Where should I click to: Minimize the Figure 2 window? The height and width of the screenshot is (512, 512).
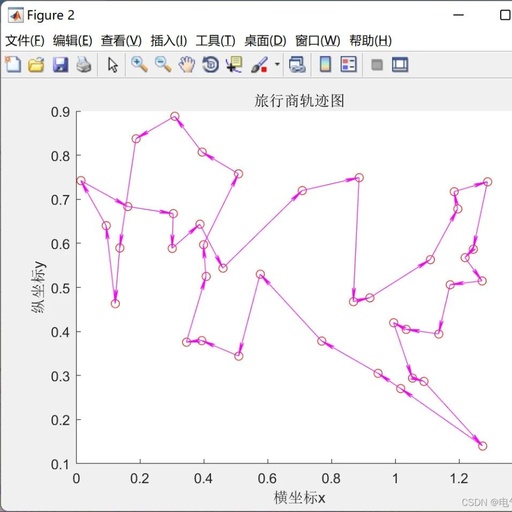pyautogui.click(x=459, y=15)
